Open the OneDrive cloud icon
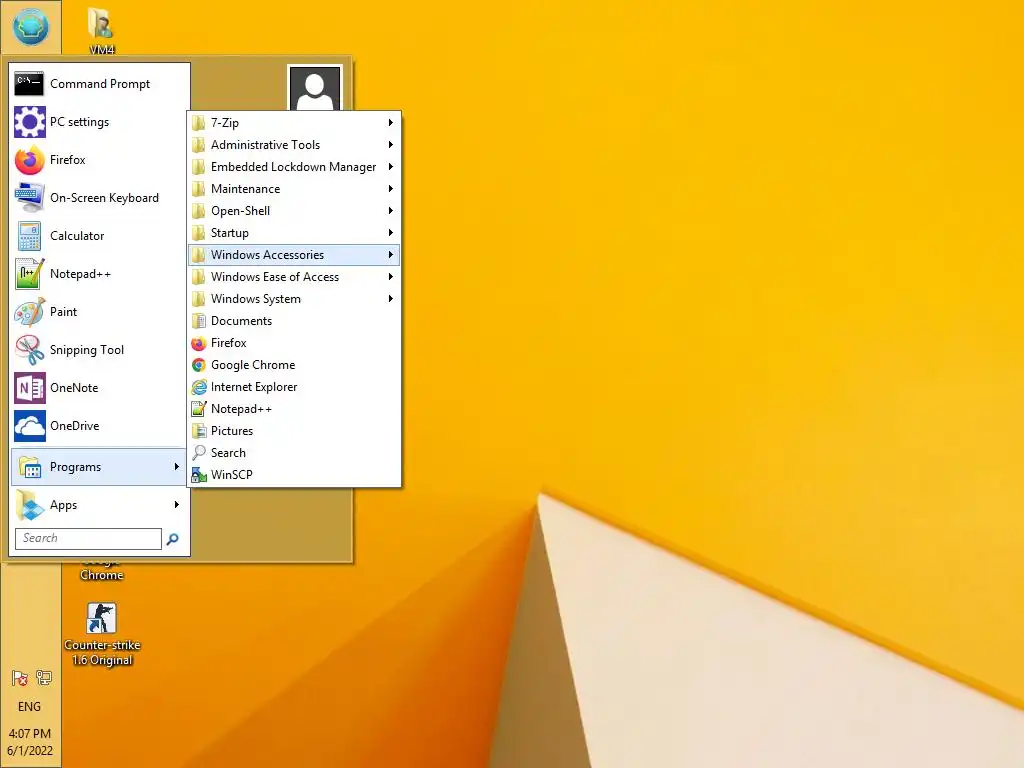This screenshot has width=1024, height=768. [29, 426]
